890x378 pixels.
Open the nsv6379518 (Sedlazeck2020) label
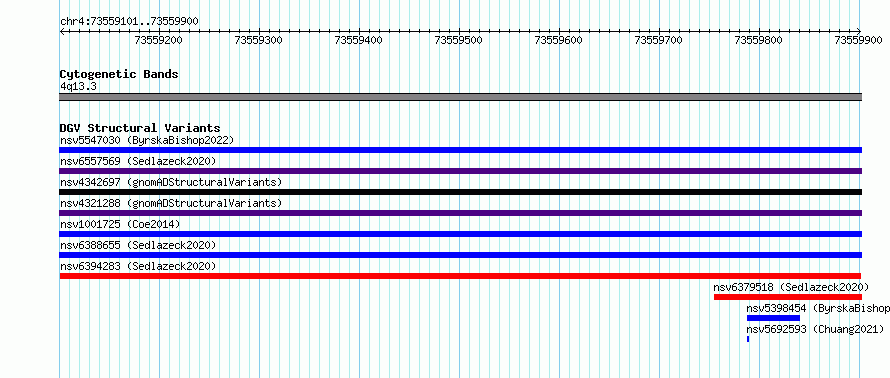pos(791,287)
